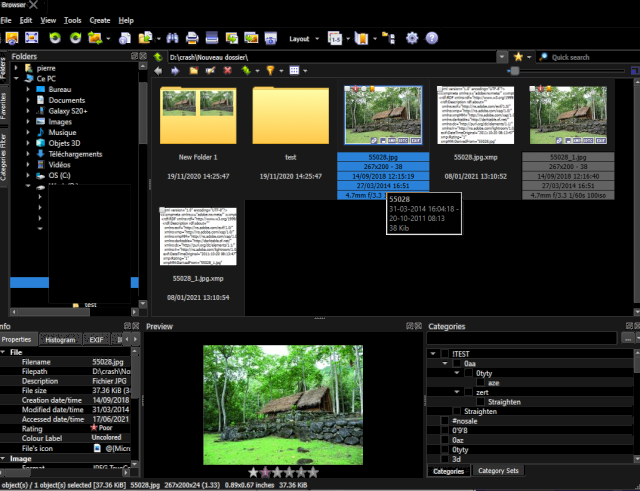The height and width of the screenshot is (491, 640).
Task: Click the orange Filter funnel icon
Action: pyautogui.click(x=270, y=71)
